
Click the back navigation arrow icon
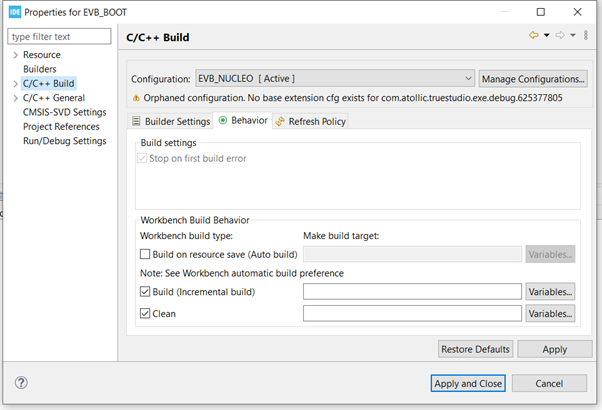tap(534, 35)
